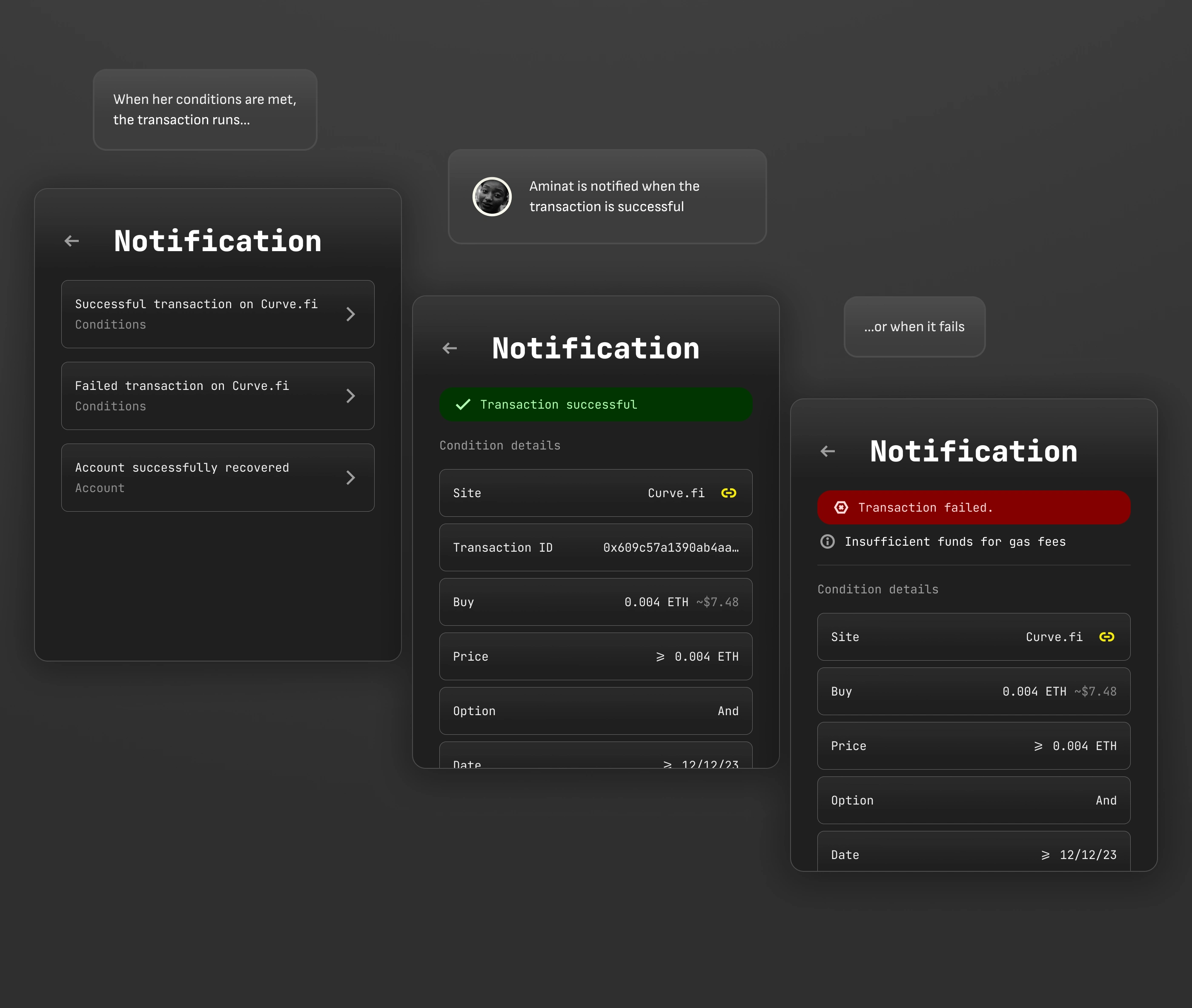
Task: Click back arrow in failed transaction panel
Action: 828,451
